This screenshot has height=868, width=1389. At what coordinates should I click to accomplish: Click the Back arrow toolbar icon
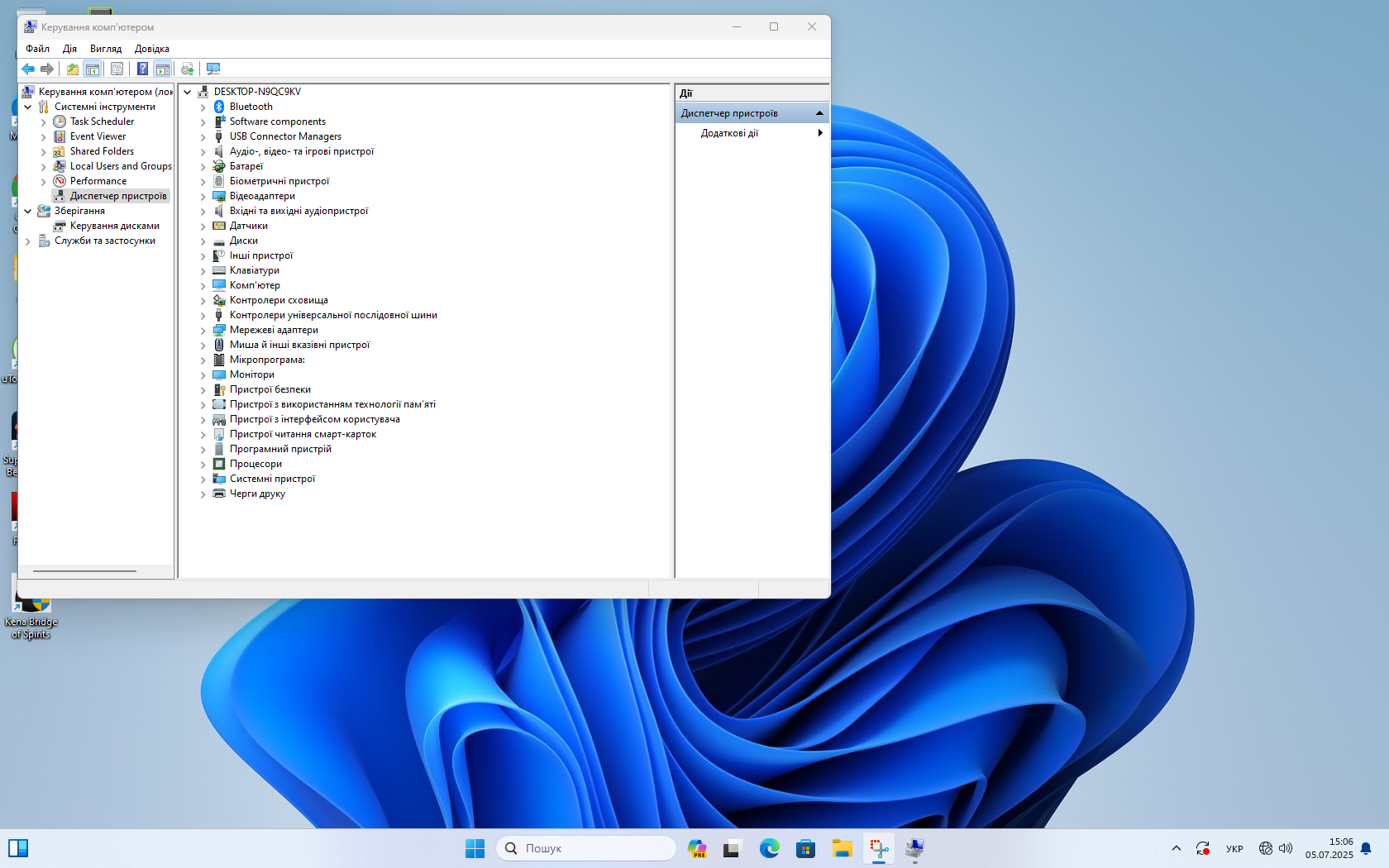point(28,69)
